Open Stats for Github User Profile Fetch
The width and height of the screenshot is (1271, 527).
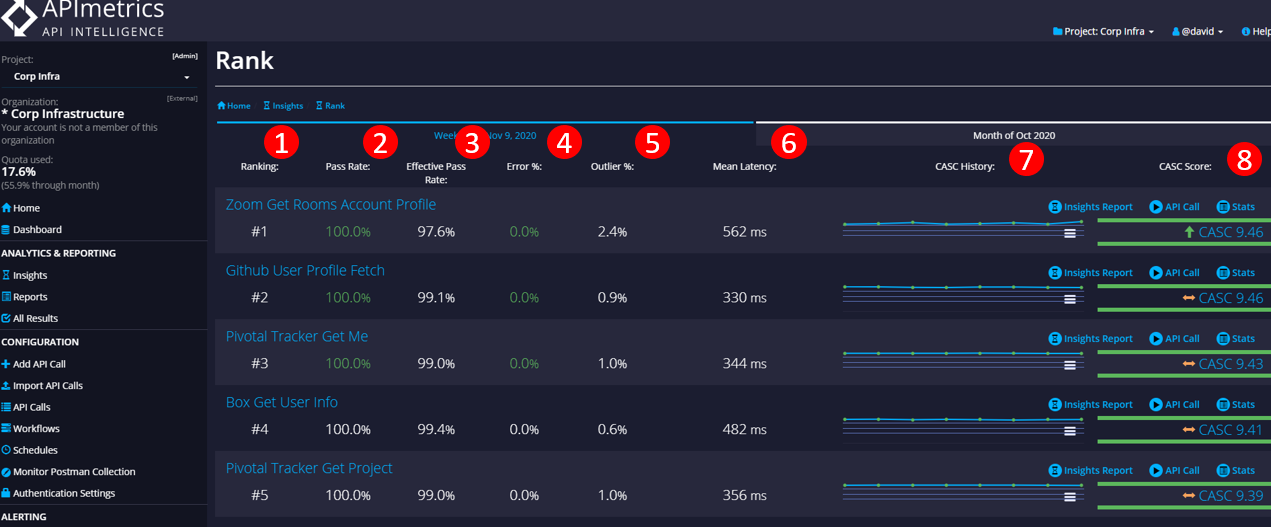point(1235,273)
